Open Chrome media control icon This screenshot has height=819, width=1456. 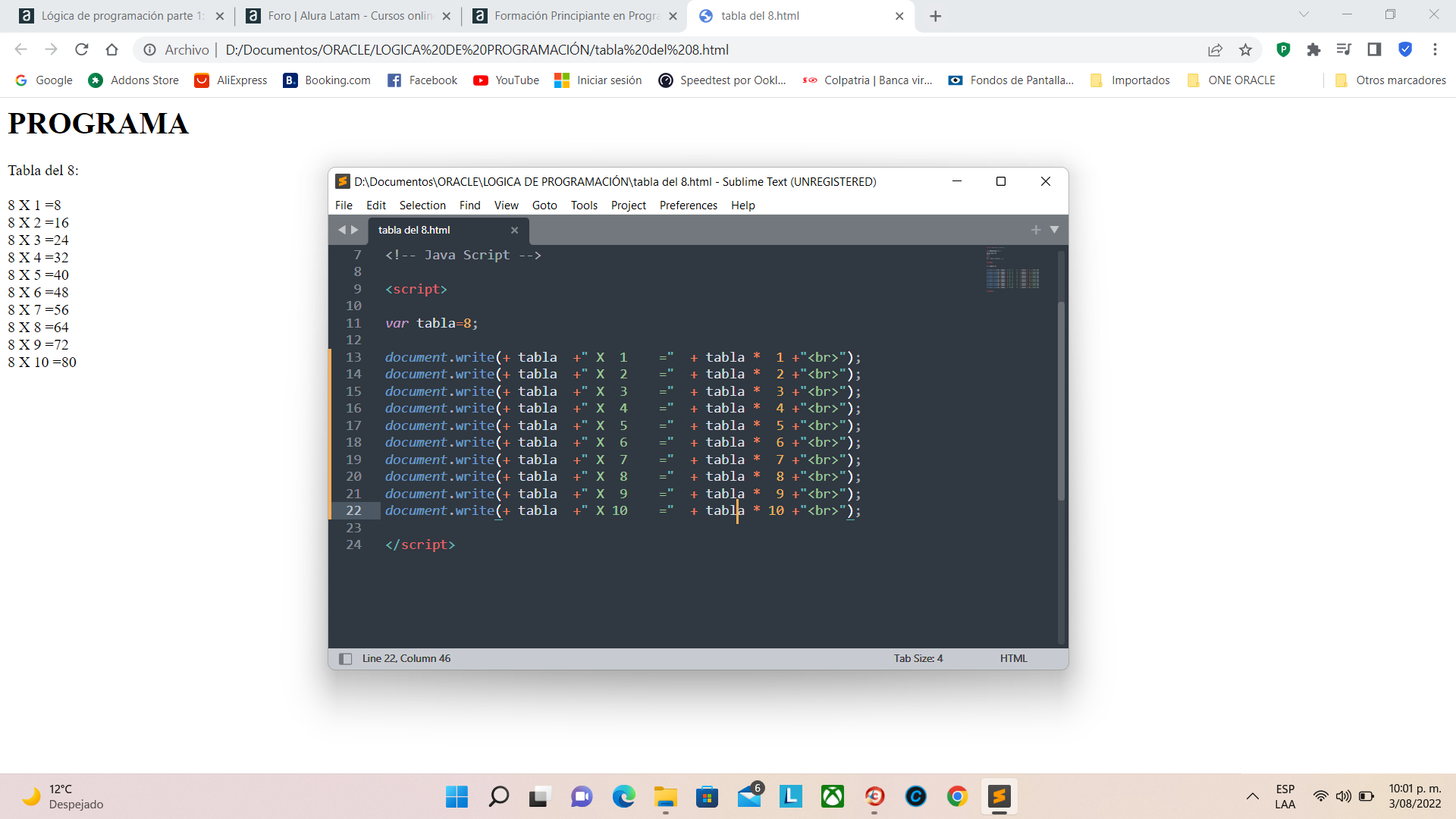tap(1344, 49)
